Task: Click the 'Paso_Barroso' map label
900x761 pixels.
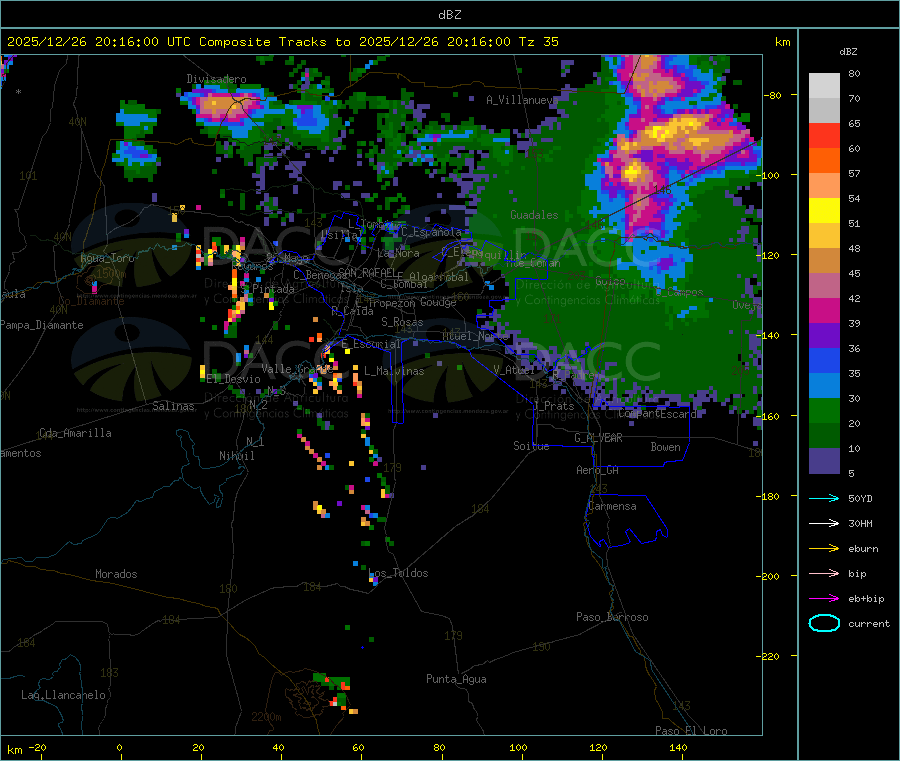Action: pyautogui.click(x=612, y=617)
